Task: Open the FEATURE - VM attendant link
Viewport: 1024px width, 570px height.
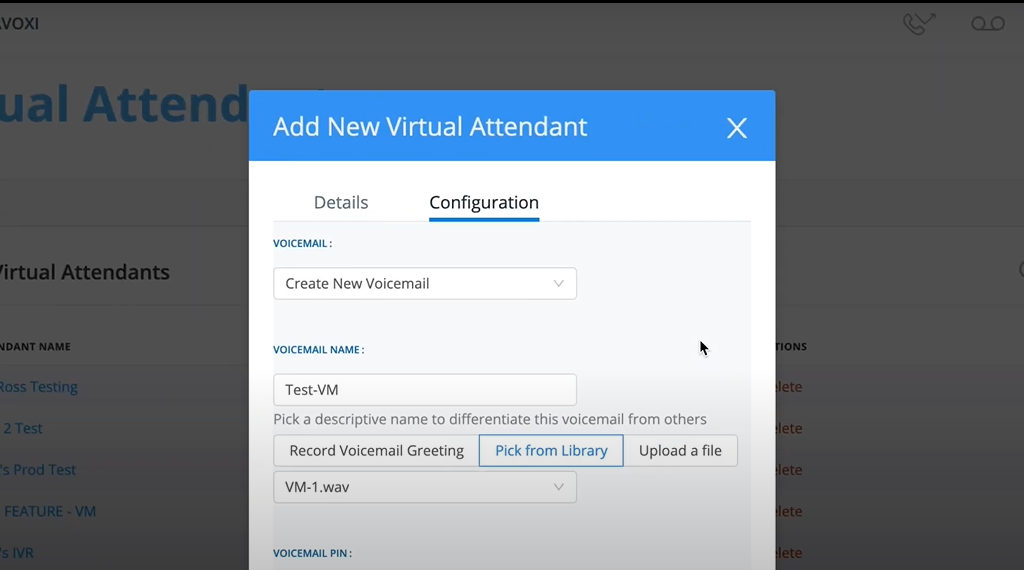Action: (49, 511)
